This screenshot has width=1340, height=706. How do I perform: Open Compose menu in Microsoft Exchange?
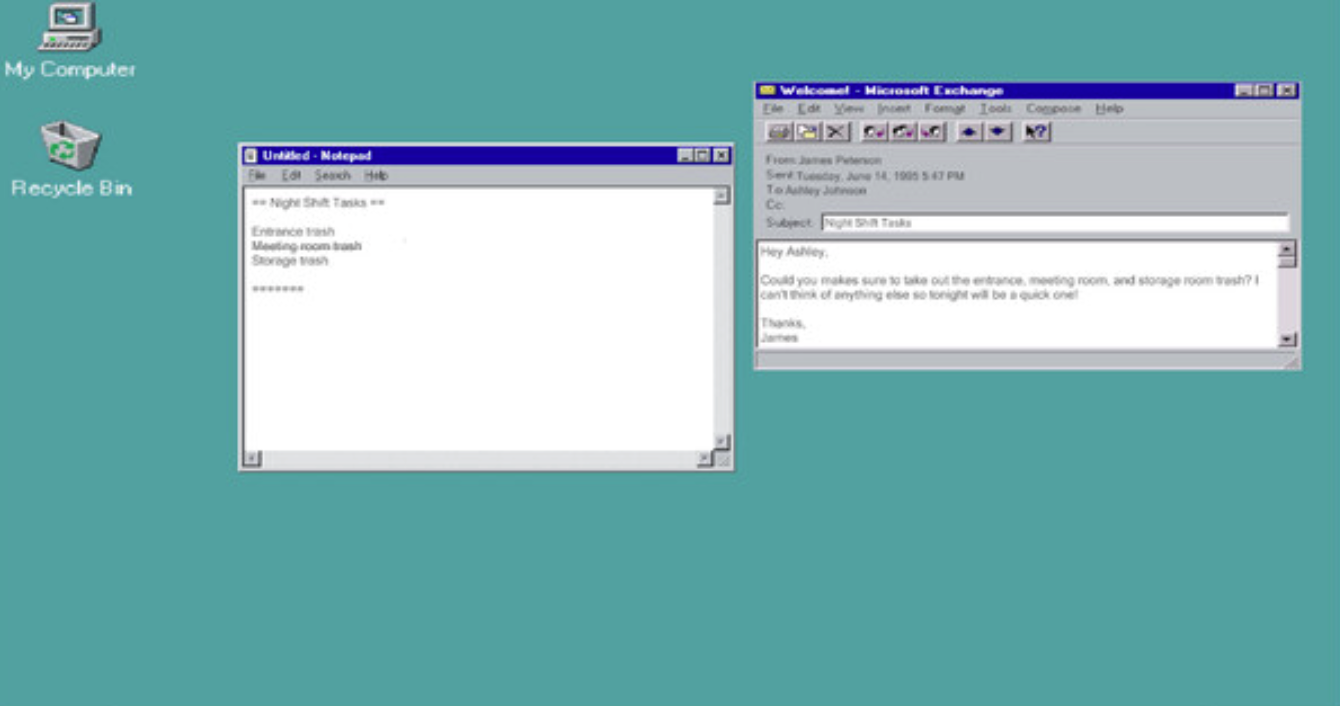(1054, 108)
